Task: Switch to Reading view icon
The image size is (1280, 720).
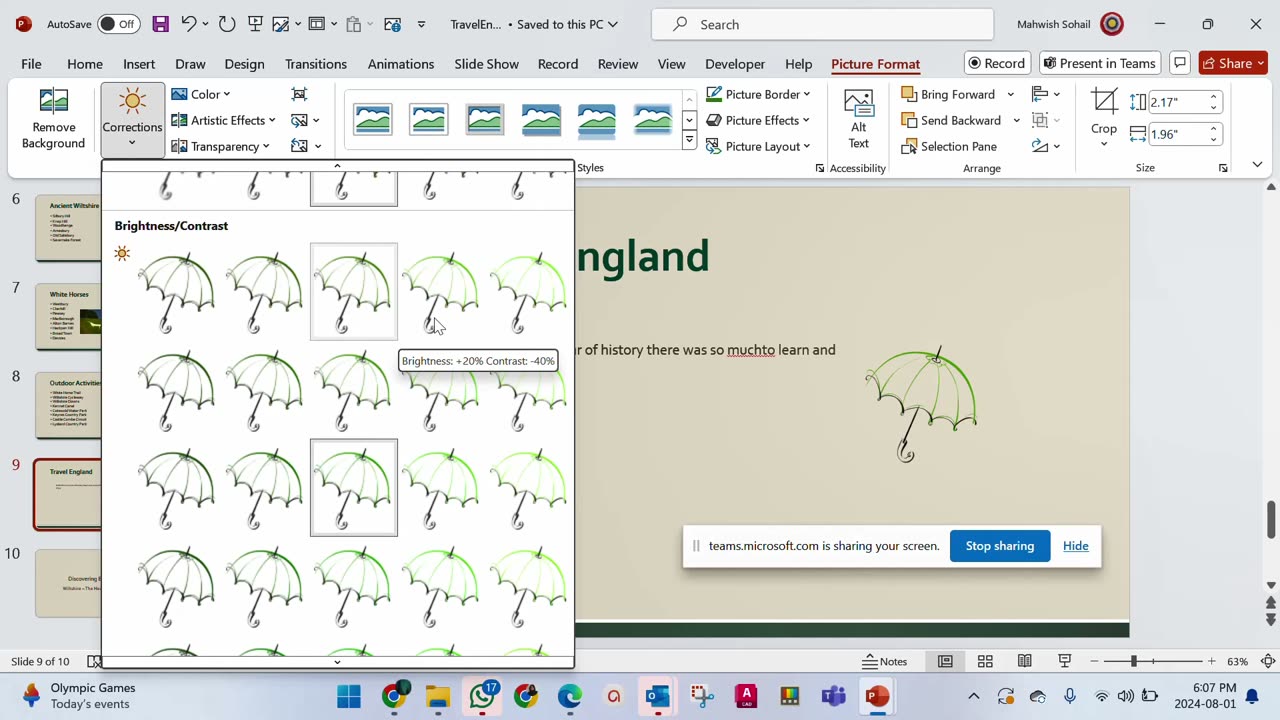Action: pos(1025,661)
